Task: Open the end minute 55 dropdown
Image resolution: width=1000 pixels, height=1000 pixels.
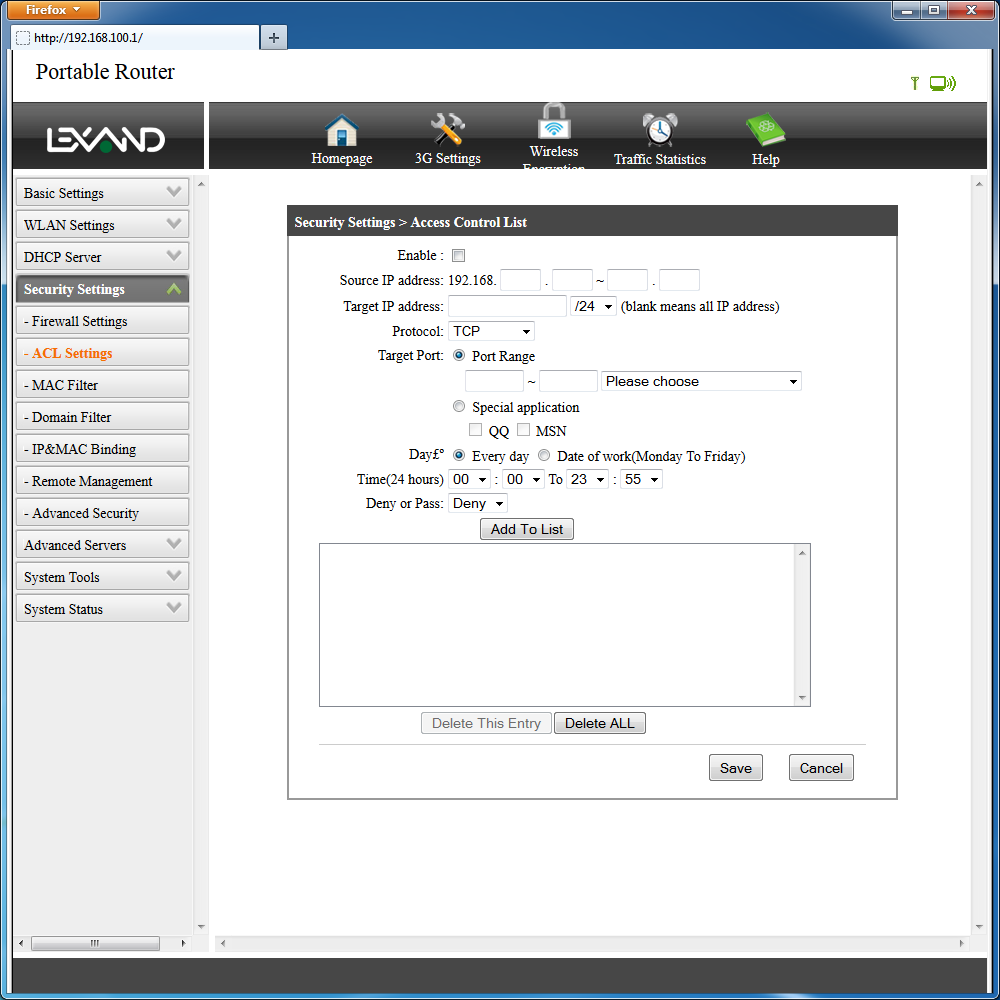Action: coord(642,479)
